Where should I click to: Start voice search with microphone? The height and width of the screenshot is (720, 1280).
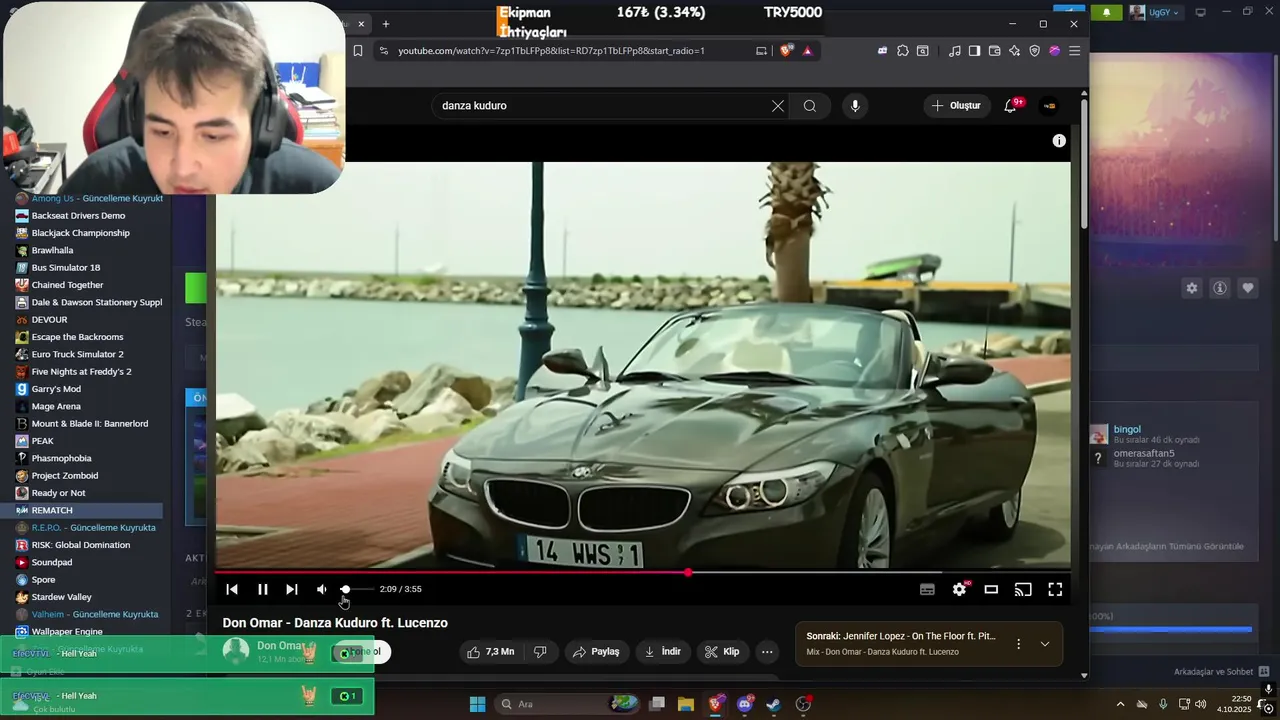click(x=855, y=106)
